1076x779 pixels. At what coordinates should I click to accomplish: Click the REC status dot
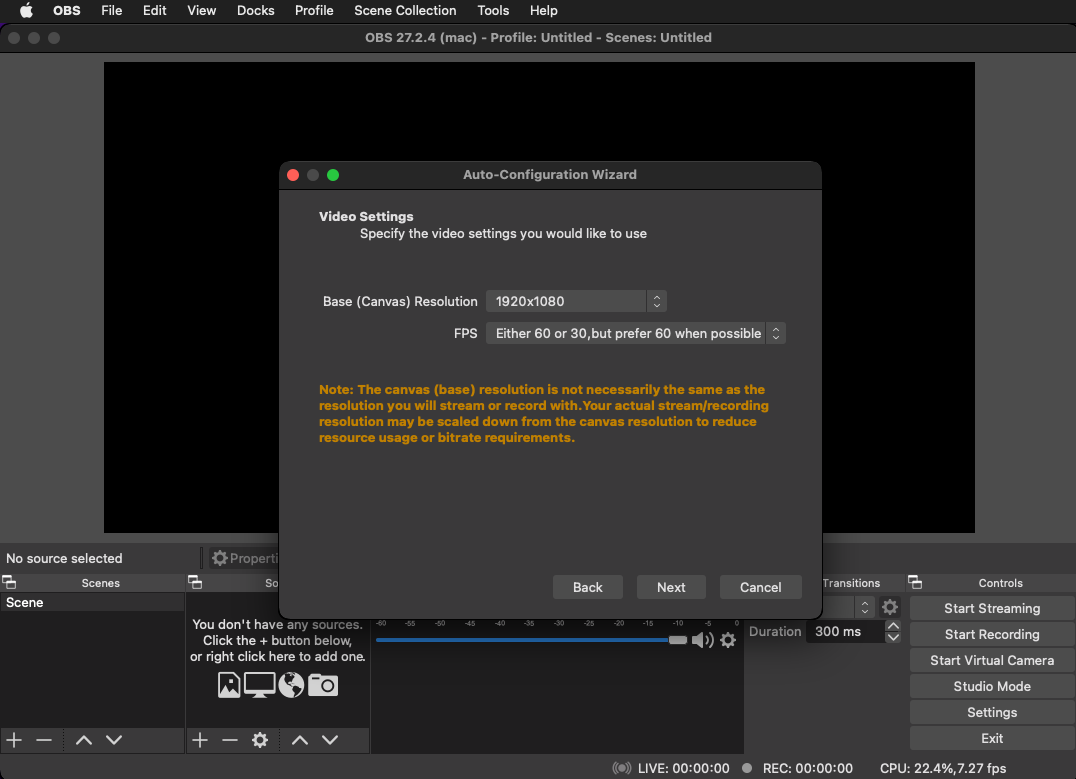point(747,768)
